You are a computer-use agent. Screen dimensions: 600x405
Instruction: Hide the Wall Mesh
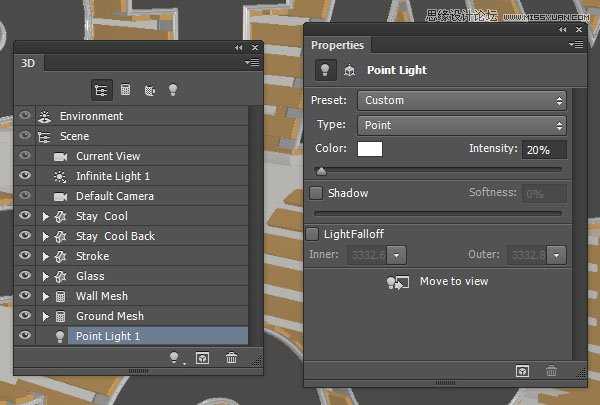click(25, 295)
